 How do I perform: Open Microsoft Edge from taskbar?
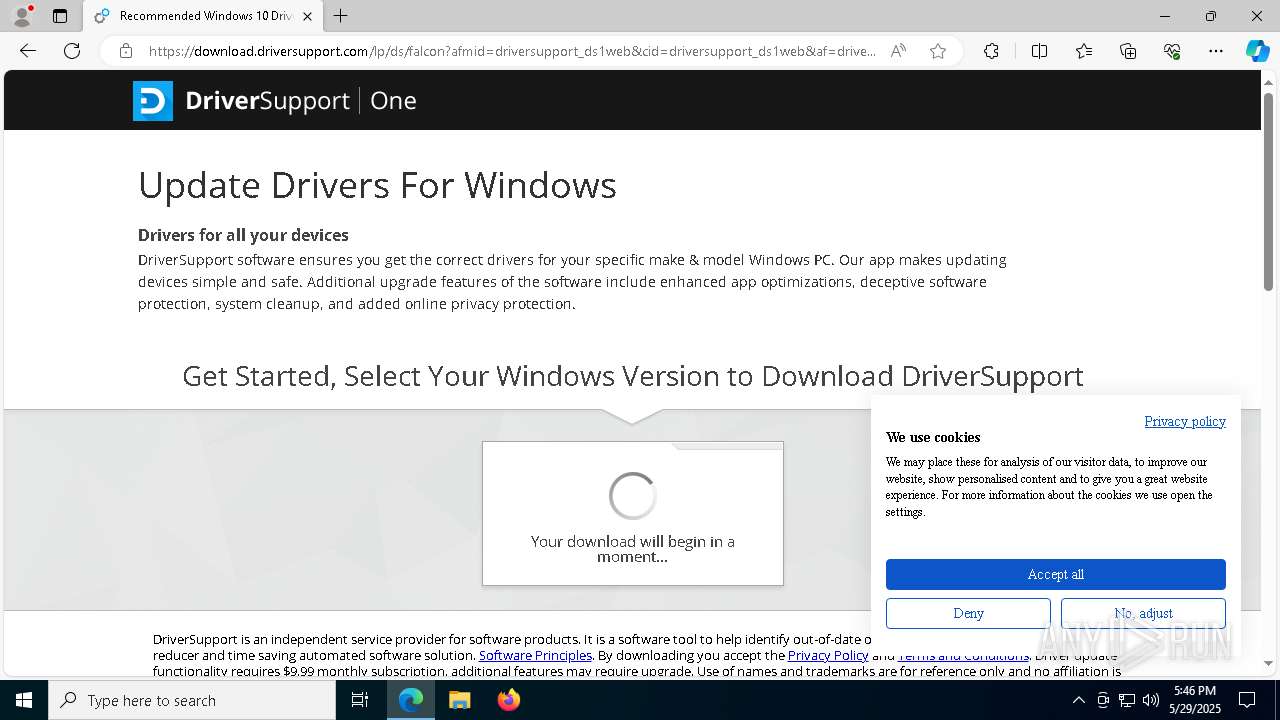(411, 700)
